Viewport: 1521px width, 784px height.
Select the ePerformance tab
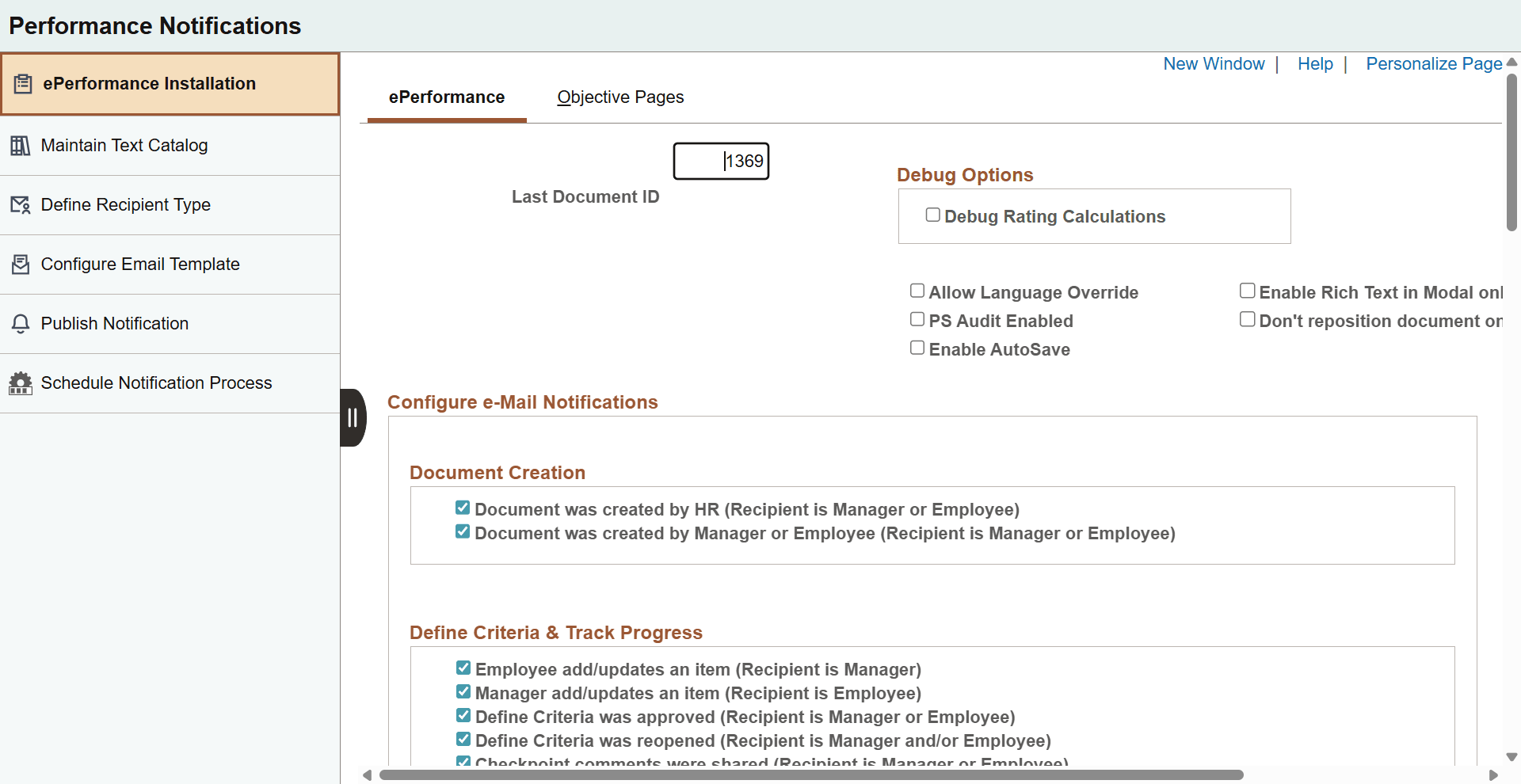[x=446, y=97]
